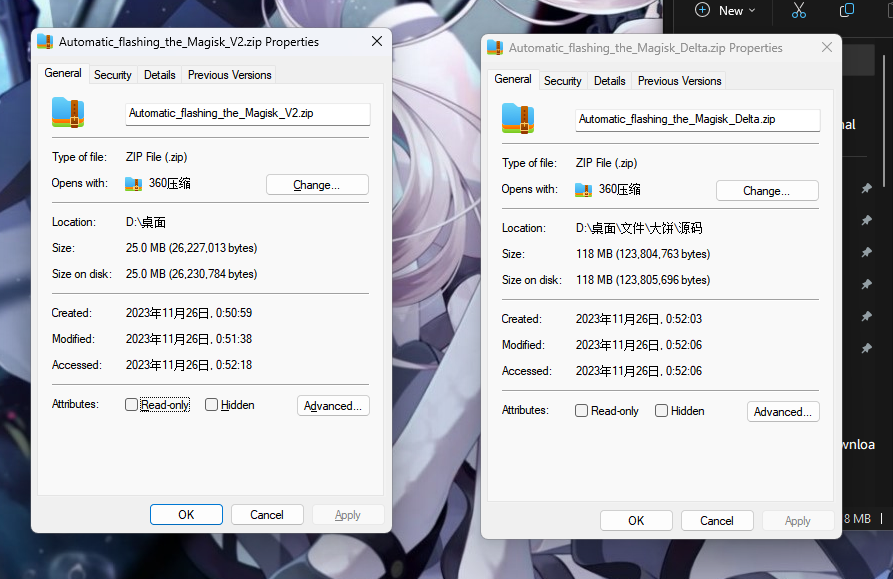Close the Delta.zip Properties dialog
The height and width of the screenshot is (579, 893).
827,48
